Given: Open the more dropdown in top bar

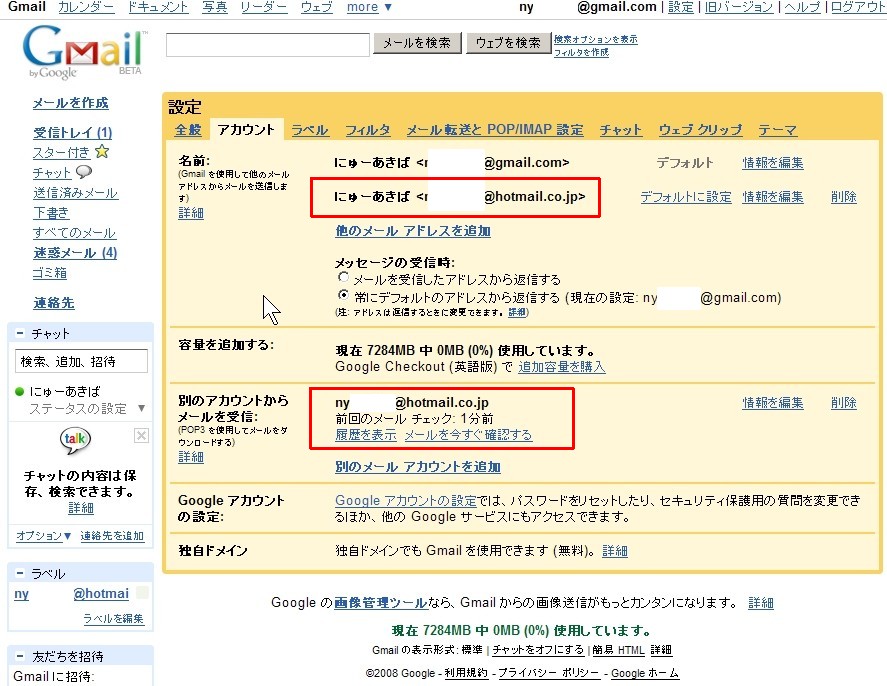Looking at the screenshot, I should tap(369, 7).
